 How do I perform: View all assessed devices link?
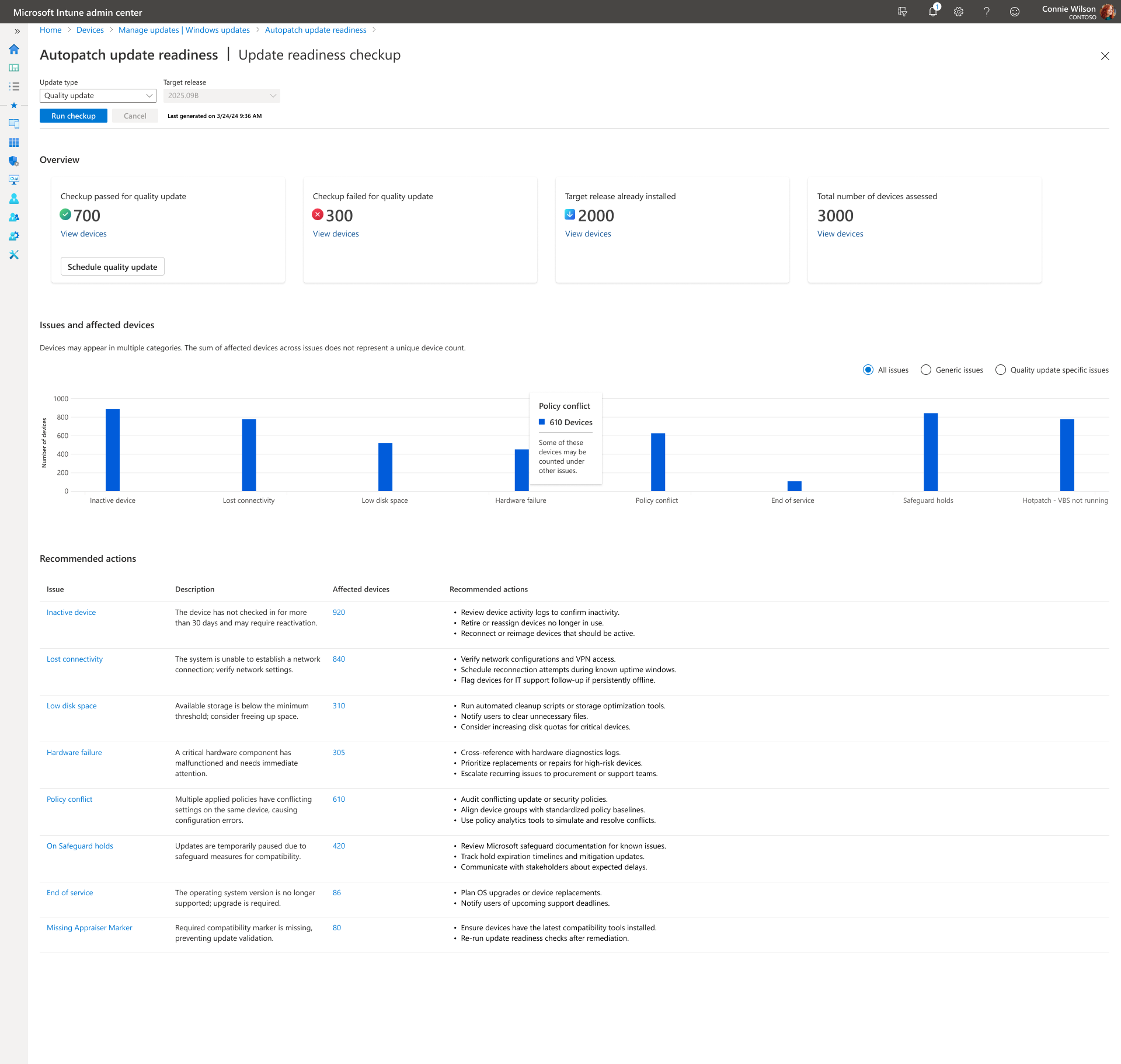coord(840,234)
